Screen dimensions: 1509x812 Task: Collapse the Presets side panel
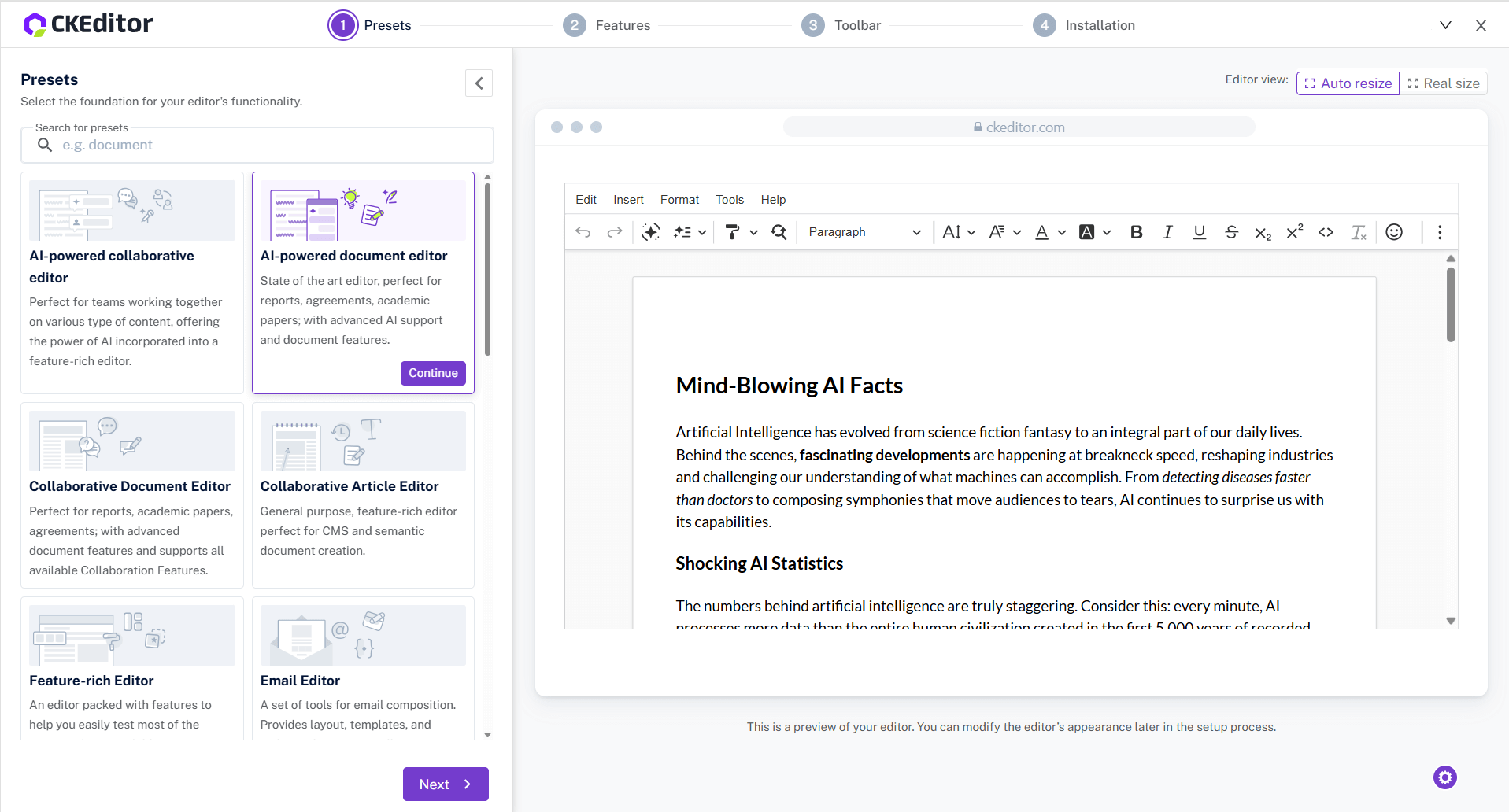pyautogui.click(x=479, y=83)
